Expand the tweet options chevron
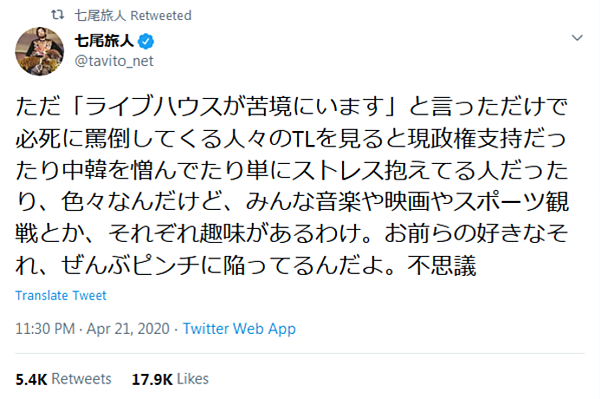This screenshot has width=600, height=399. (x=577, y=37)
